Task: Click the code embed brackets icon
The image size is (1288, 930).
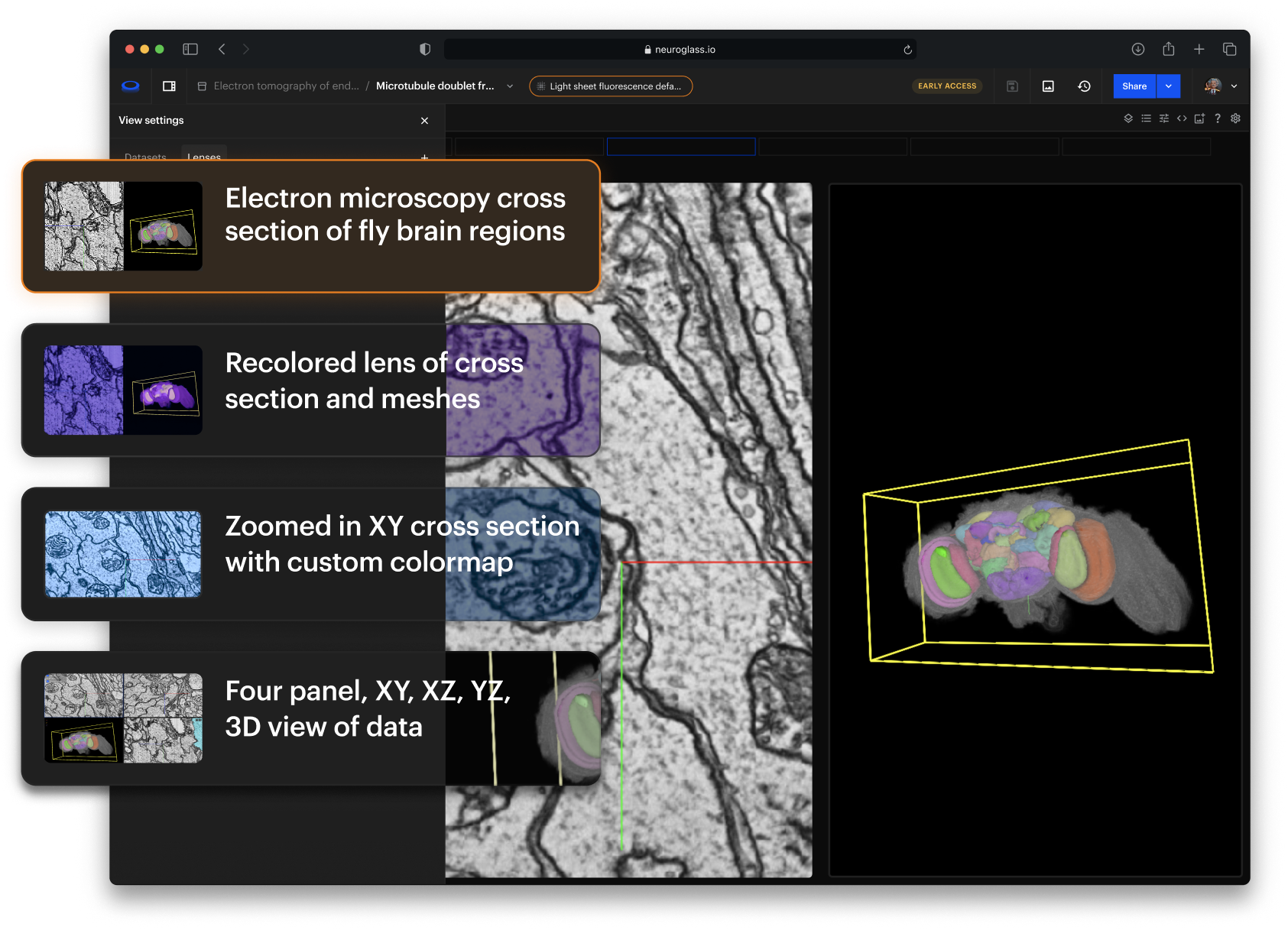Action: click(1182, 118)
